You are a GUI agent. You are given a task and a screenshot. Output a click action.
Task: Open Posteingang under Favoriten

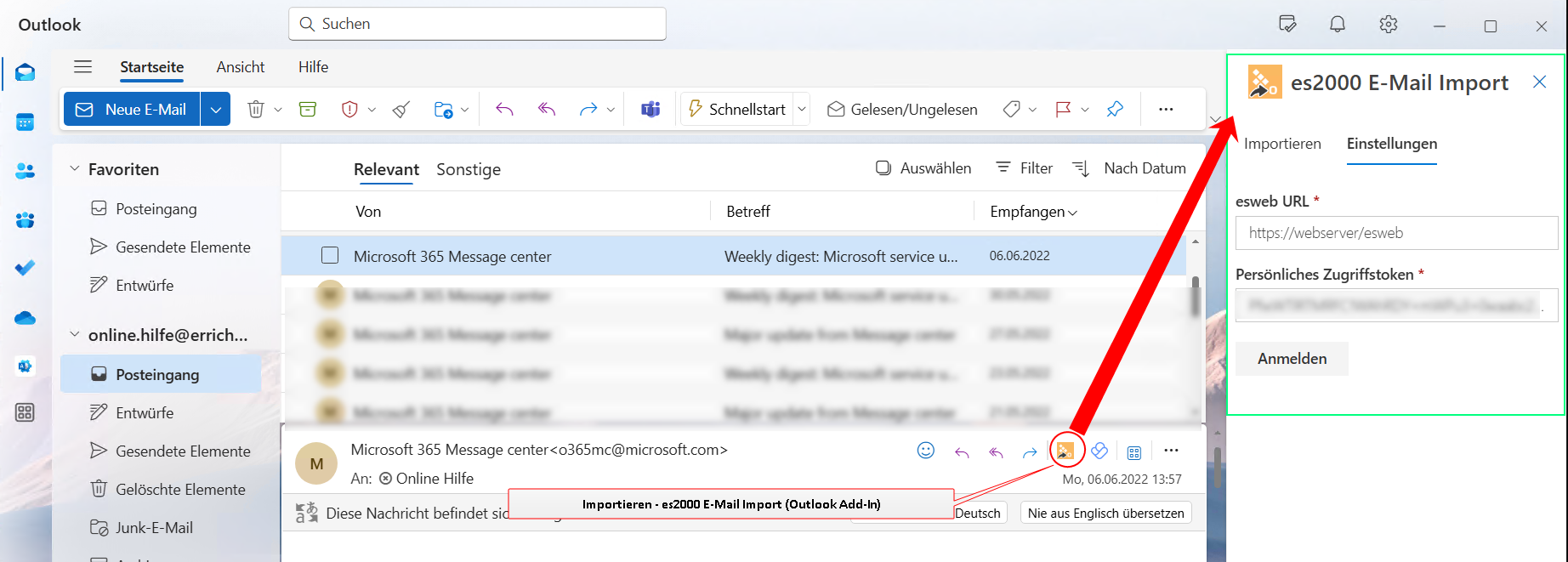point(156,209)
